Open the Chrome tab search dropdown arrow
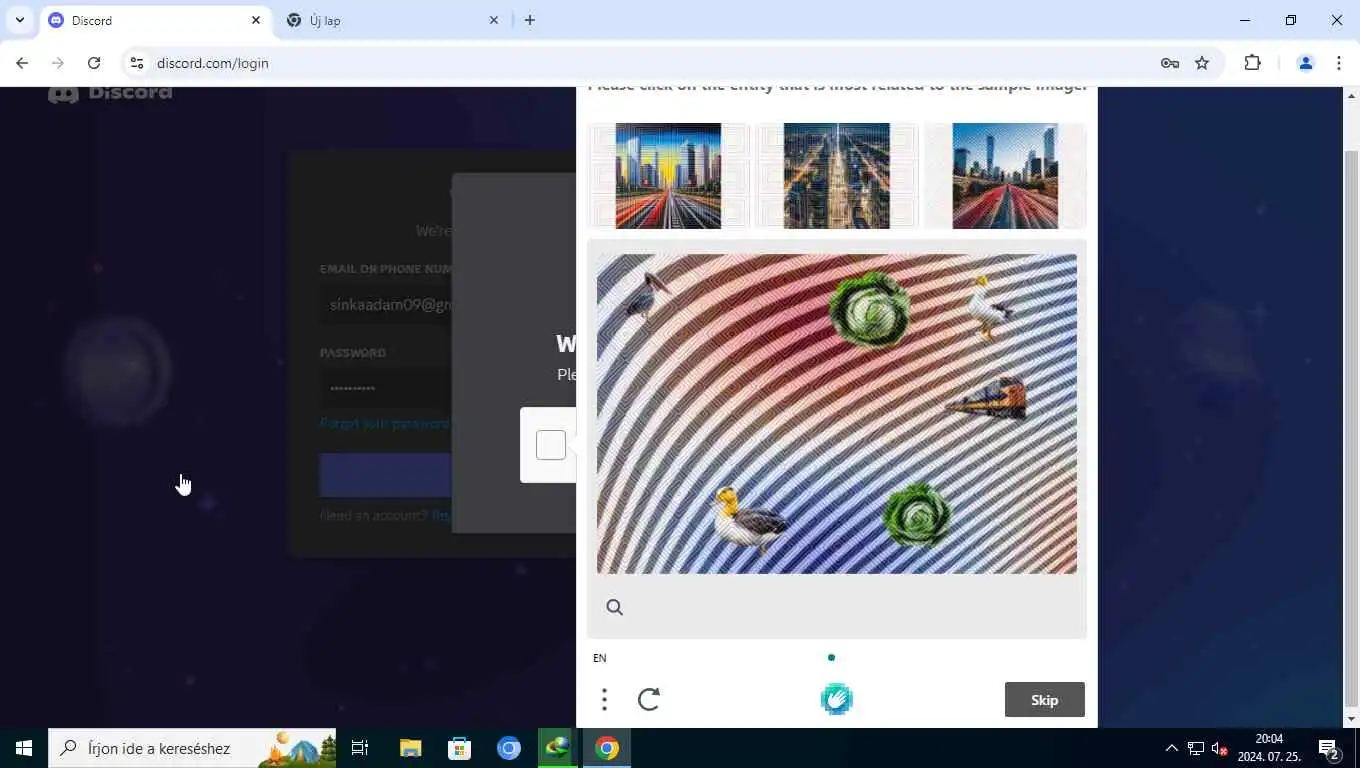Viewport: 1360px width, 768px height. click(19, 20)
